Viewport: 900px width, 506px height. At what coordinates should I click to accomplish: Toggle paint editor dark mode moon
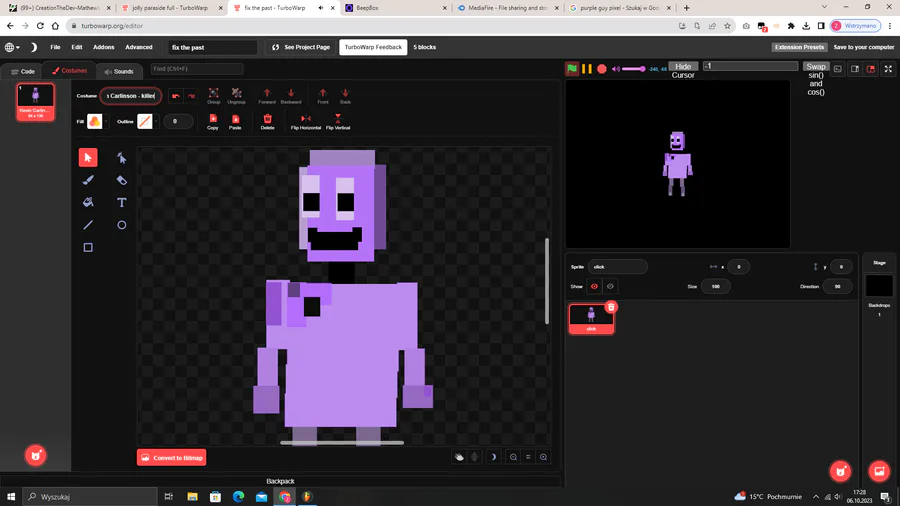coord(493,457)
